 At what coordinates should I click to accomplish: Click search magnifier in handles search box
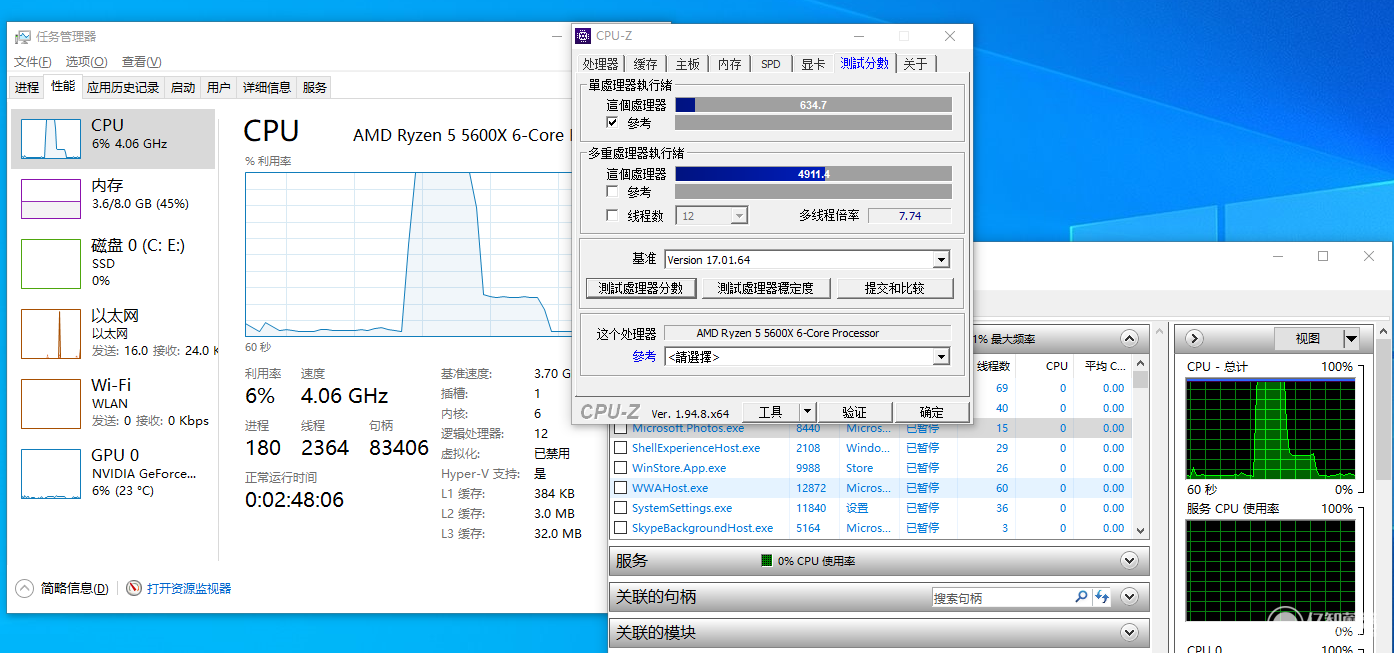click(1081, 597)
